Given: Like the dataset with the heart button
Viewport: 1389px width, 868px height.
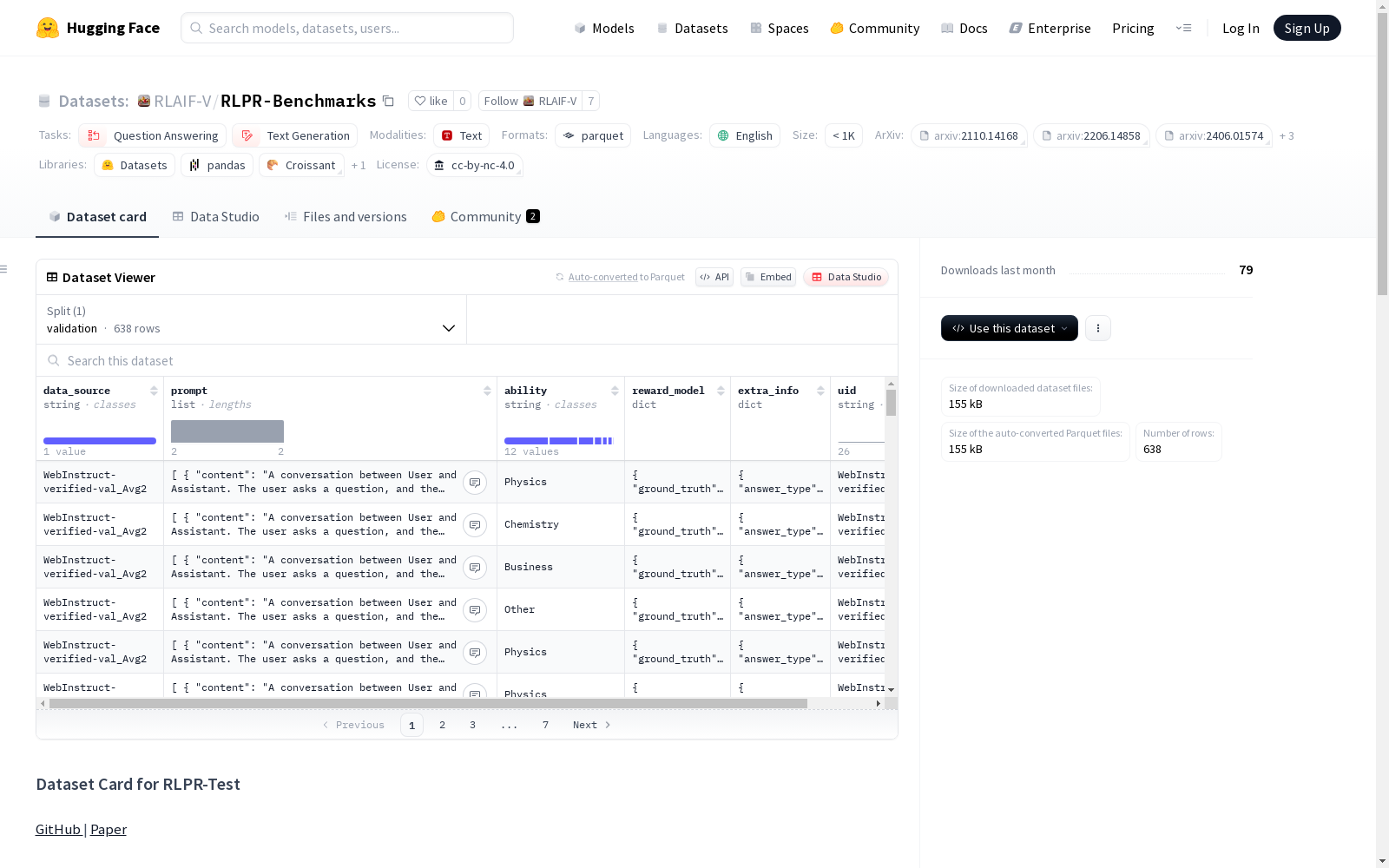Looking at the screenshot, I should (x=431, y=101).
